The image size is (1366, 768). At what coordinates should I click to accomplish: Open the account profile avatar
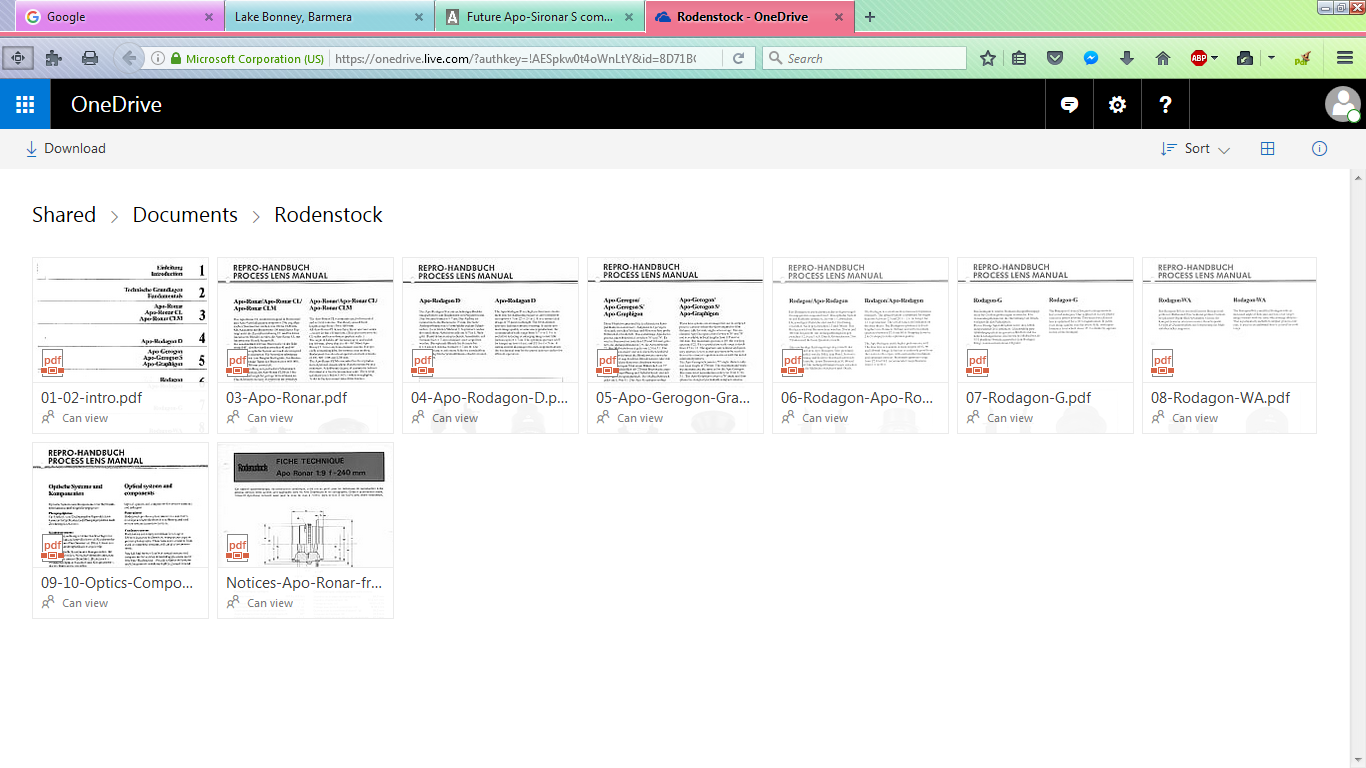click(1342, 104)
